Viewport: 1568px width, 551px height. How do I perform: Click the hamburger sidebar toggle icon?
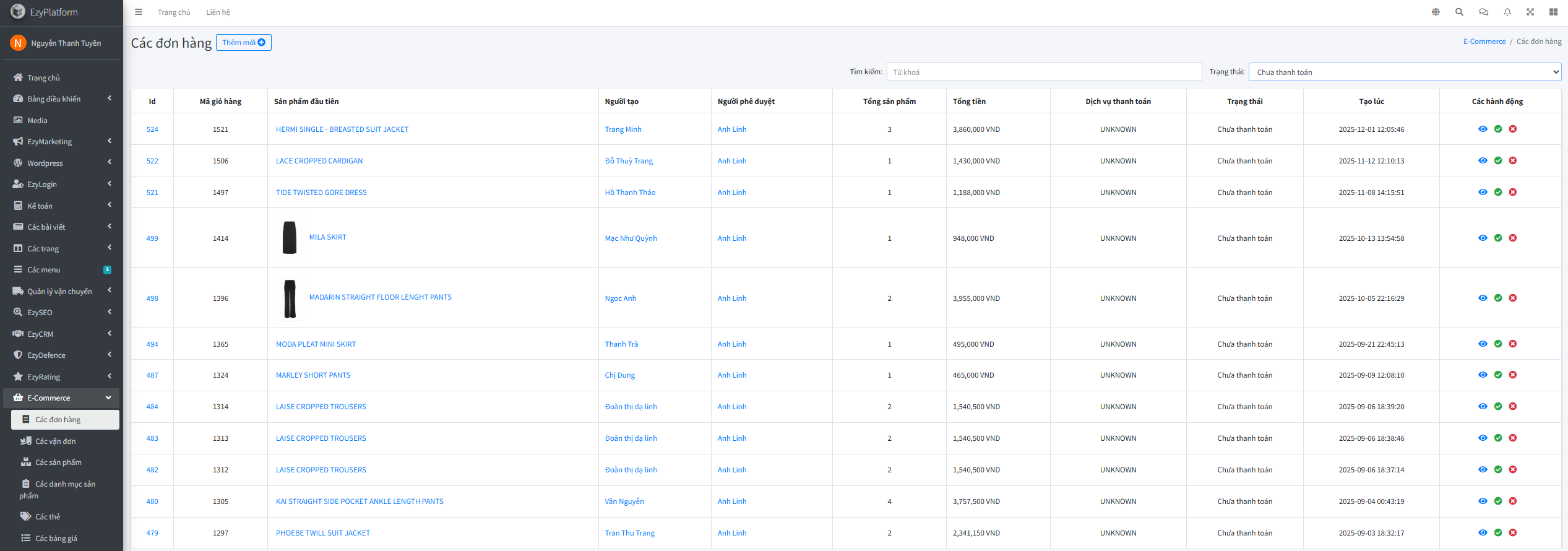click(139, 12)
